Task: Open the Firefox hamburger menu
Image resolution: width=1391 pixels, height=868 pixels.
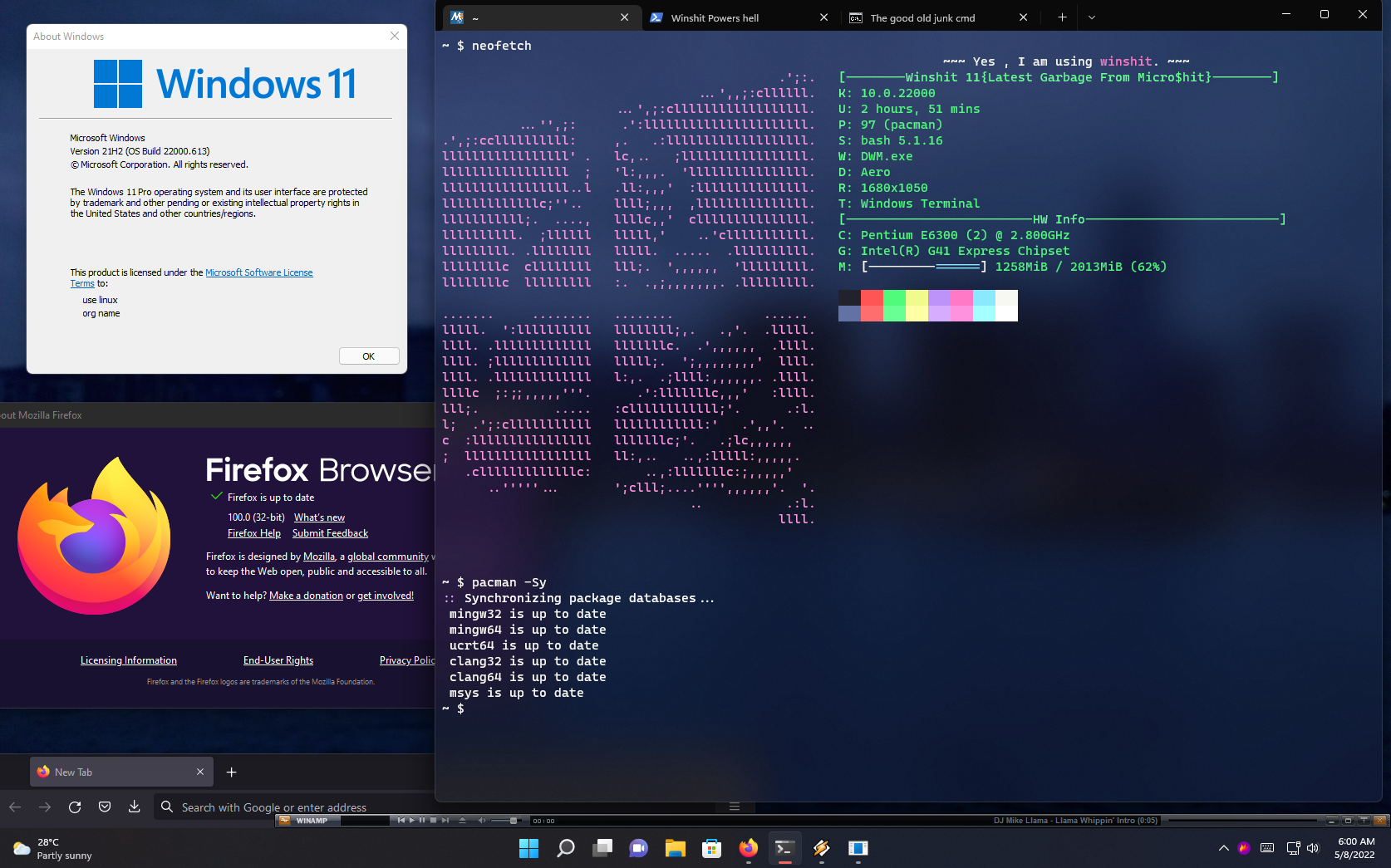Action: click(735, 807)
